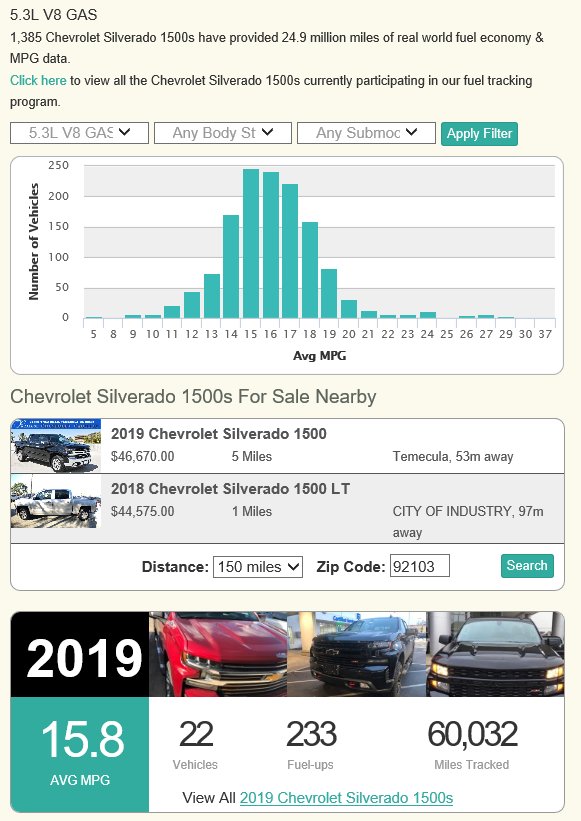Open the 2018 Chevrolet Silverado 1500 LT listing title
The height and width of the screenshot is (821, 581).
tap(230, 489)
